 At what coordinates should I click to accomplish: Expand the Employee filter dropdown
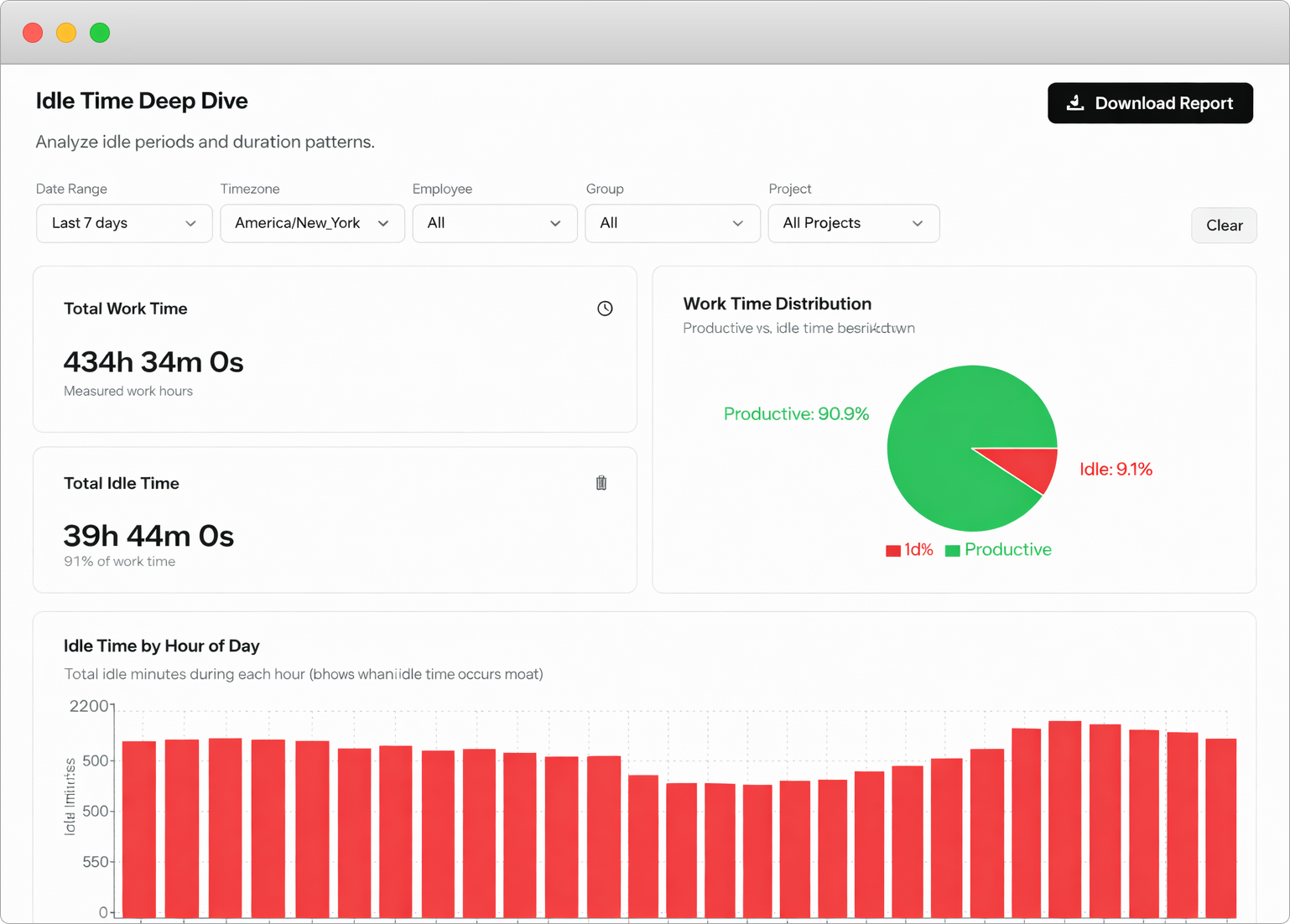click(x=495, y=223)
